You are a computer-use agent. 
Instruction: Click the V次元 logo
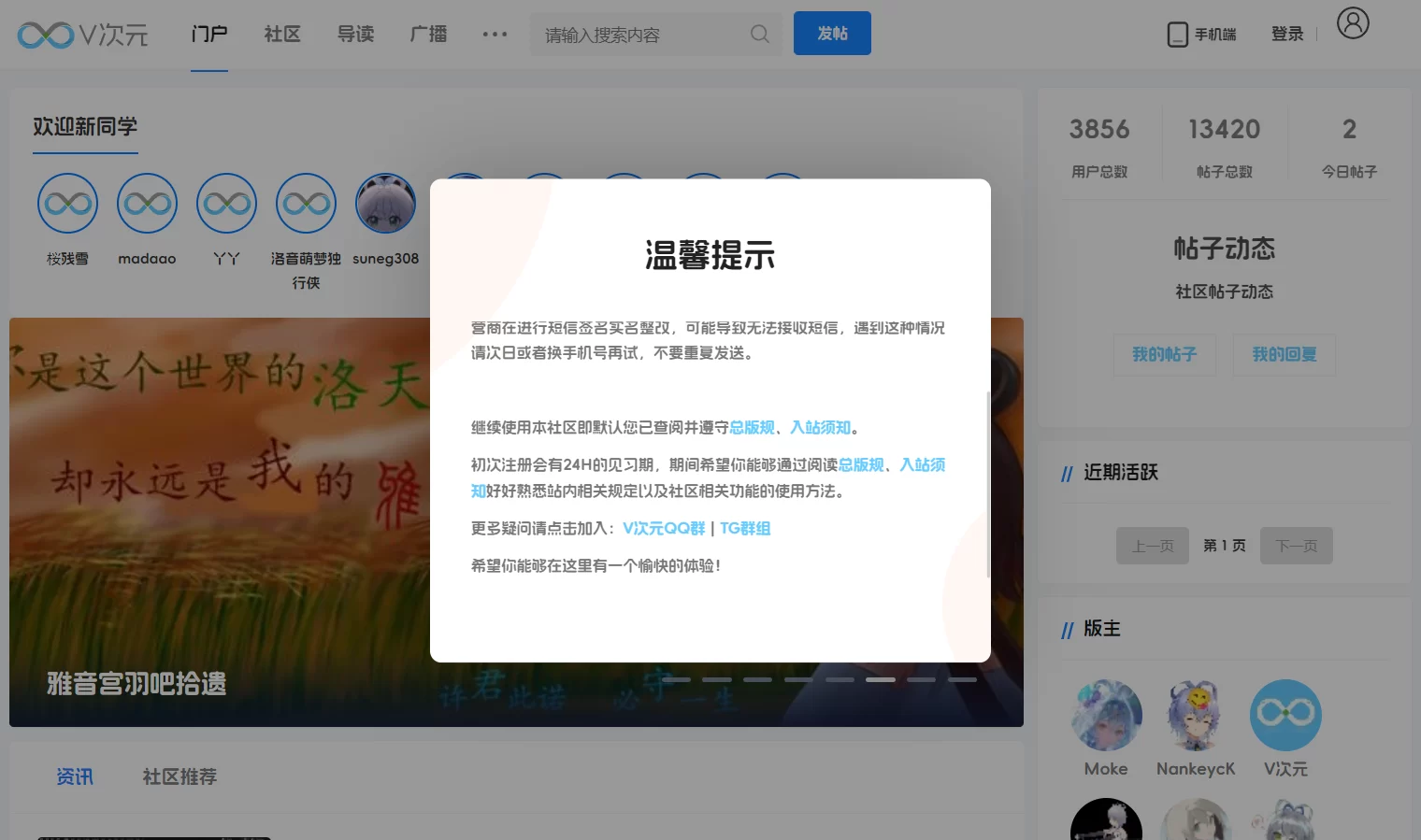tap(82, 34)
